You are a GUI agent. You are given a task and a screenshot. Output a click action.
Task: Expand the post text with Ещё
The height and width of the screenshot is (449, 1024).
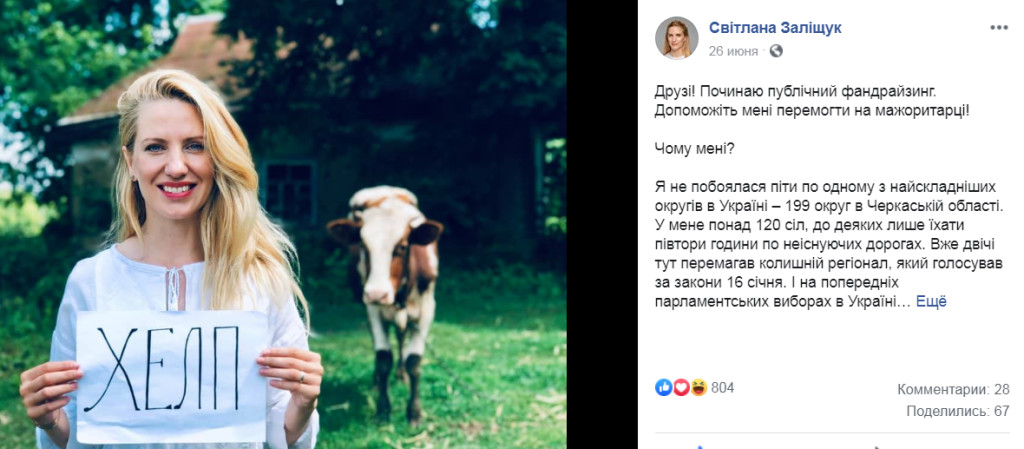click(931, 302)
